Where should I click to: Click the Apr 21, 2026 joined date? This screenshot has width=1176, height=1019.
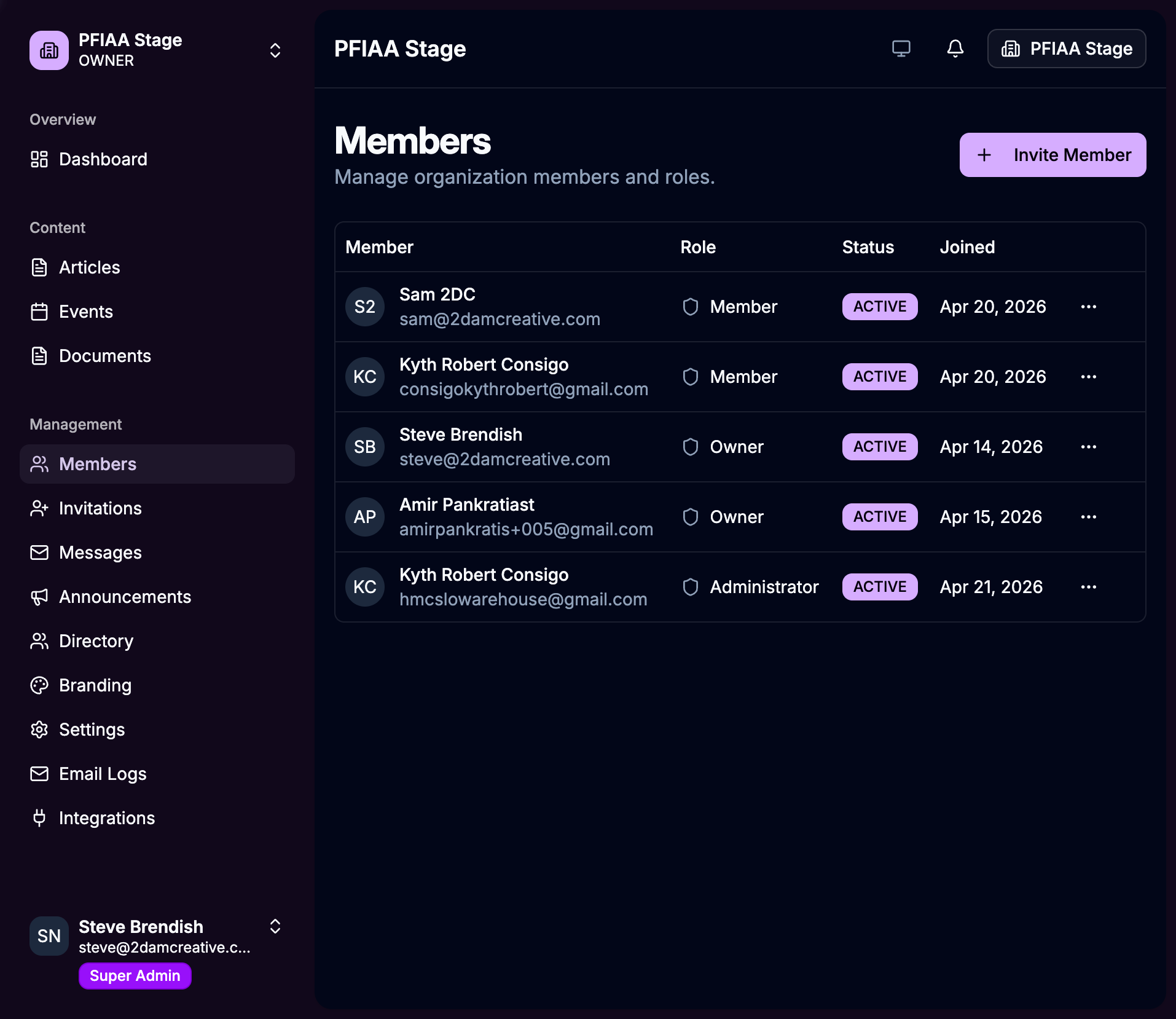click(x=991, y=587)
